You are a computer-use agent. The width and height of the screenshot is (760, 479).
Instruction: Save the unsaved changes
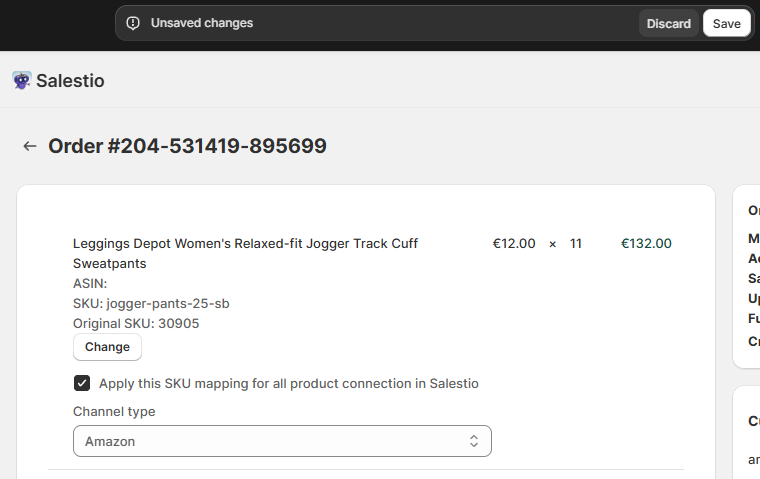(726, 23)
